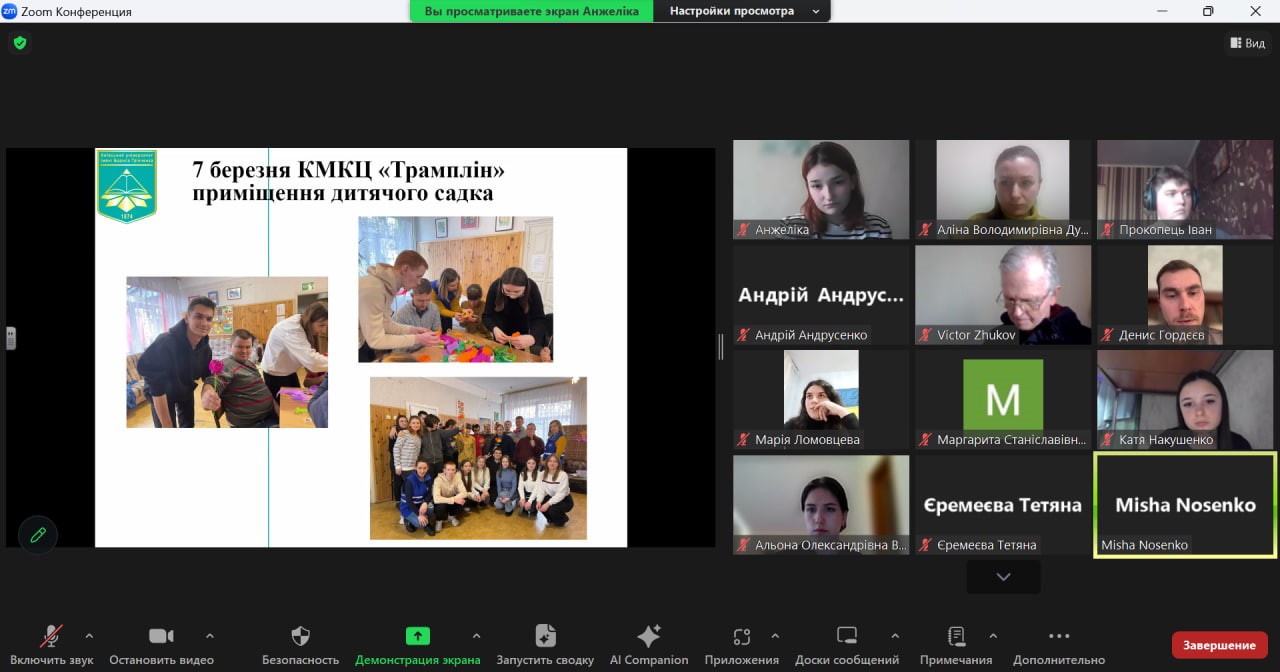Open the AI Companion panel
Screen dimensions: 1280x672
coord(649,645)
